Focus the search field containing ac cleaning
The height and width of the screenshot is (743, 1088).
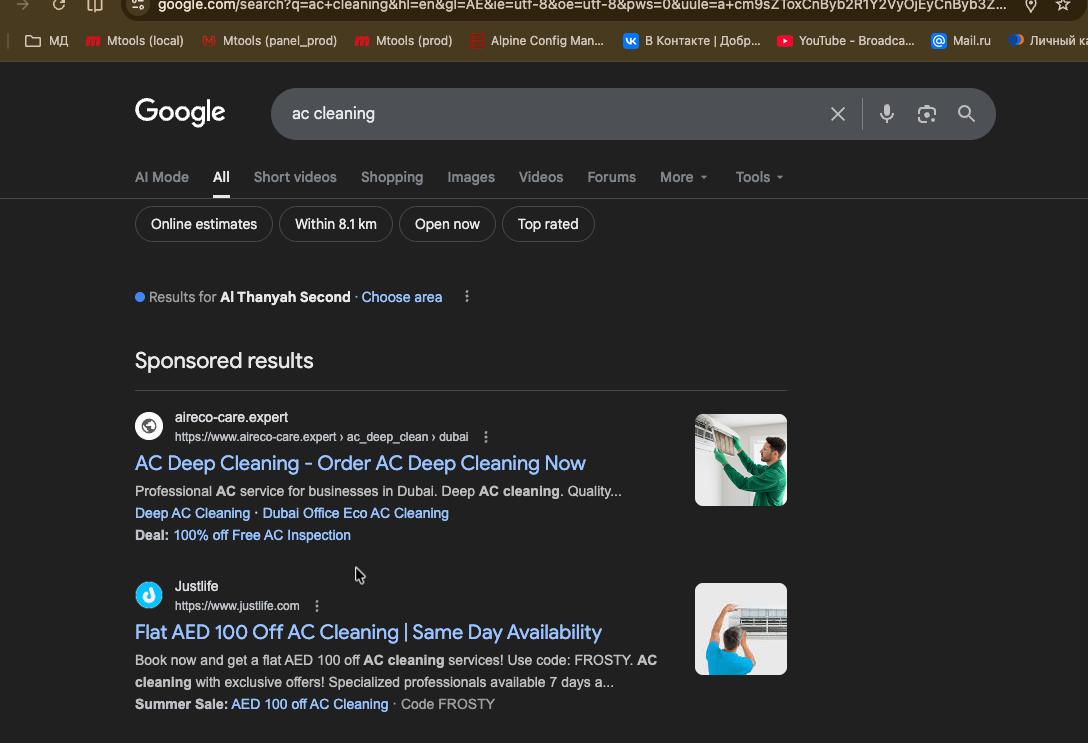click(548, 114)
